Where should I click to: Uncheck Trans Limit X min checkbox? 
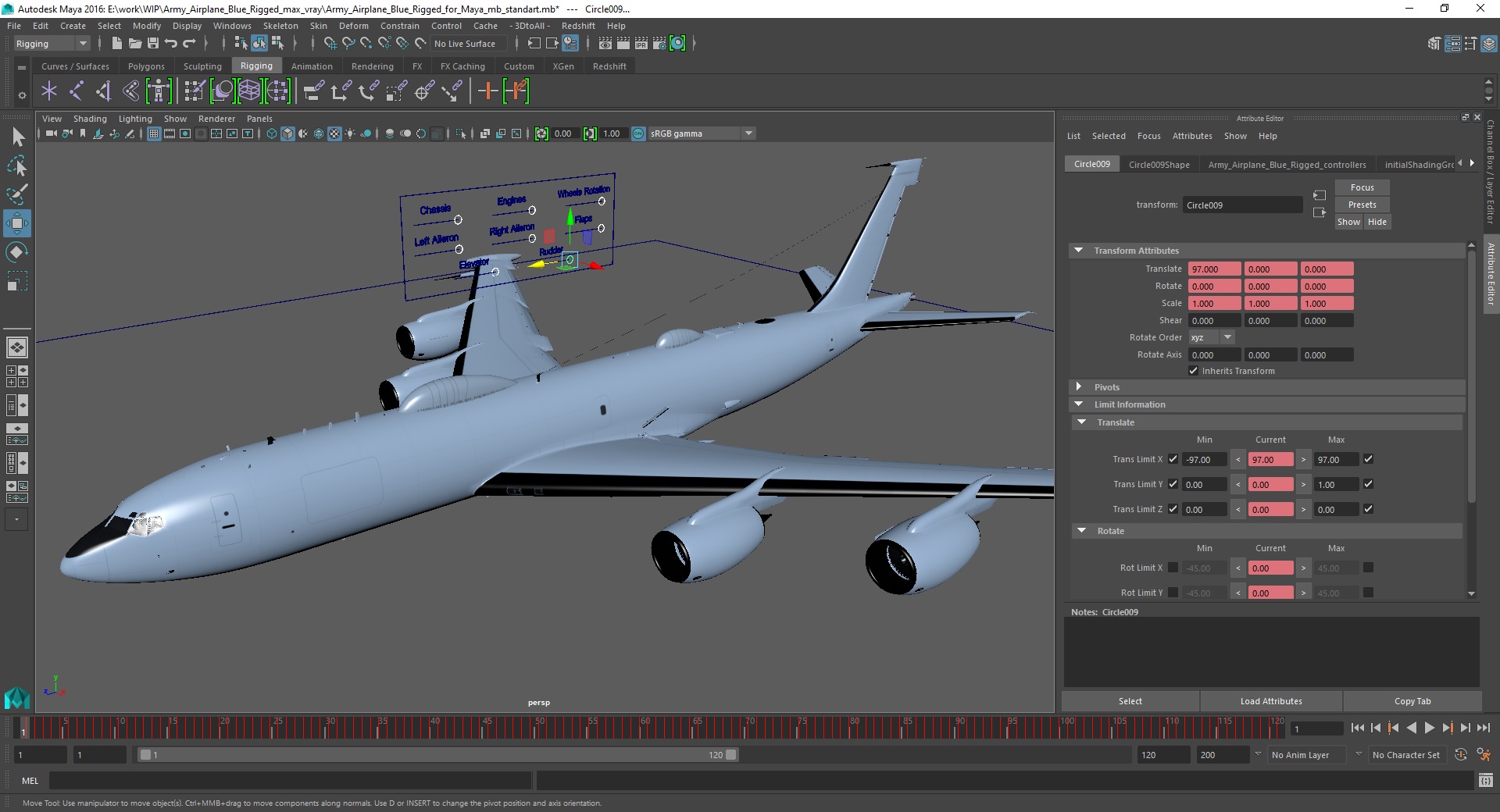(x=1173, y=459)
